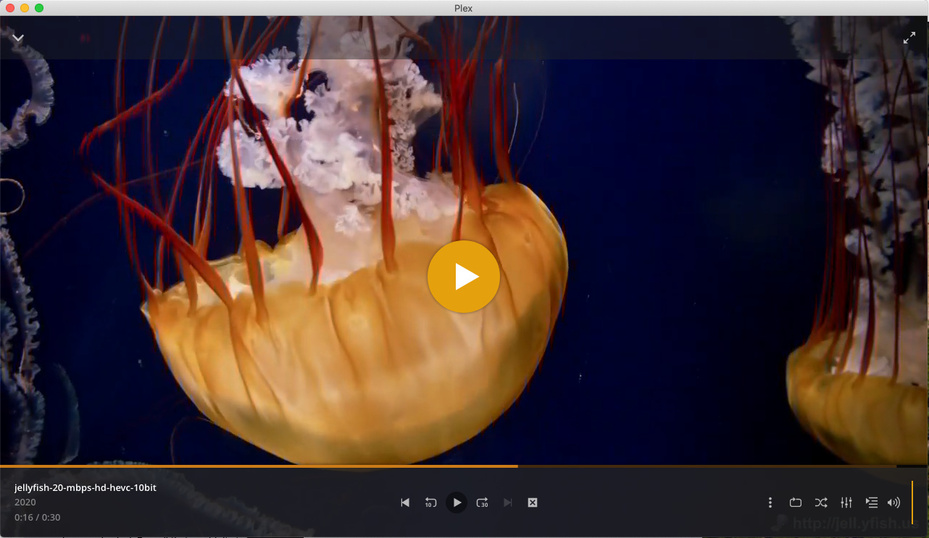Click the large orange play button
Viewport: 929px width, 538px height.
click(463, 276)
